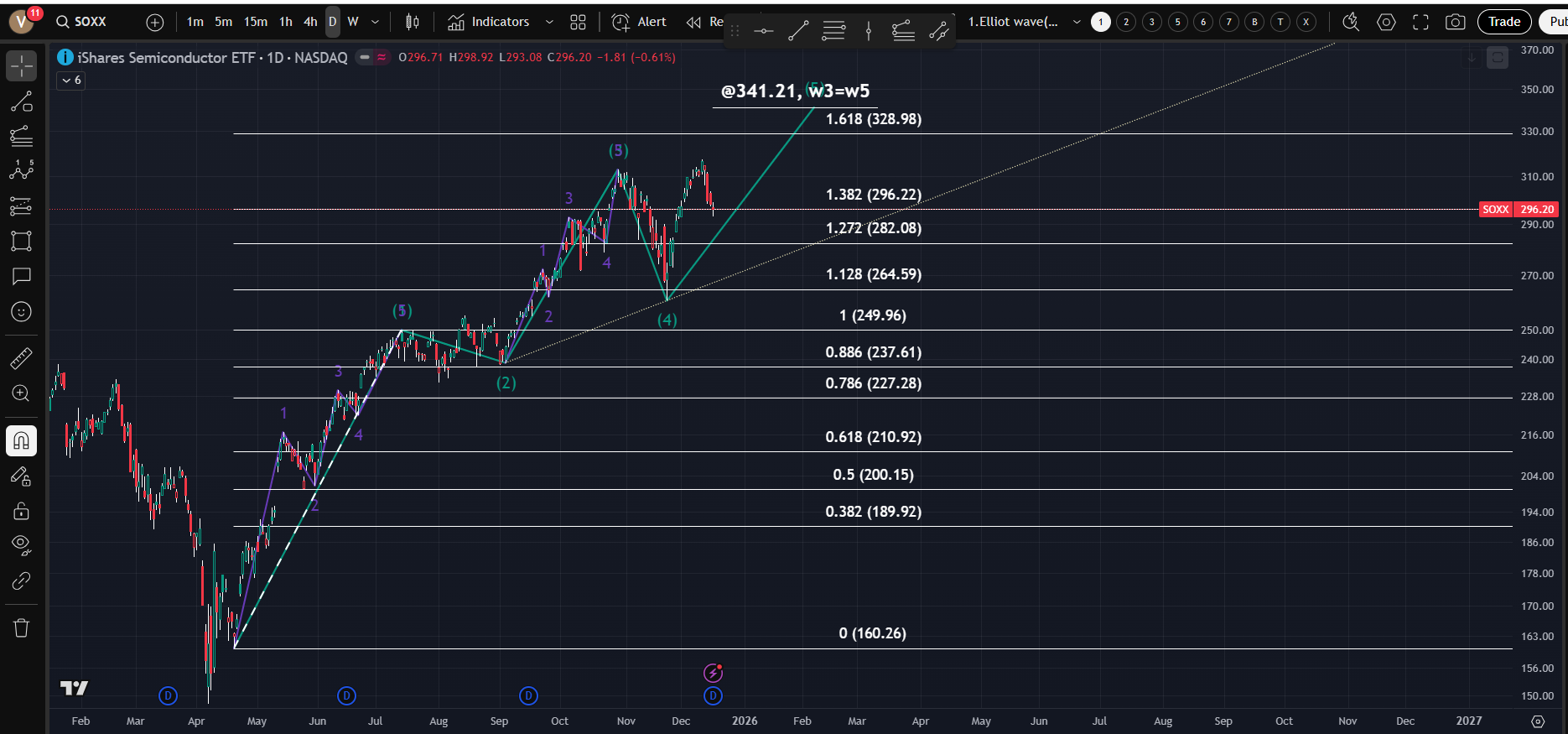Click the trash icon to remove drawings
The image size is (1568, 734).
click(22, 627)
